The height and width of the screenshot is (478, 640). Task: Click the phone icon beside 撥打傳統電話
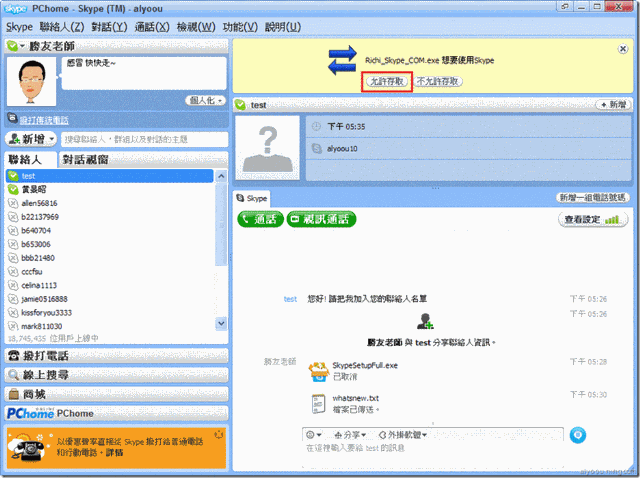pyautogui.click(x=12, y=118)
